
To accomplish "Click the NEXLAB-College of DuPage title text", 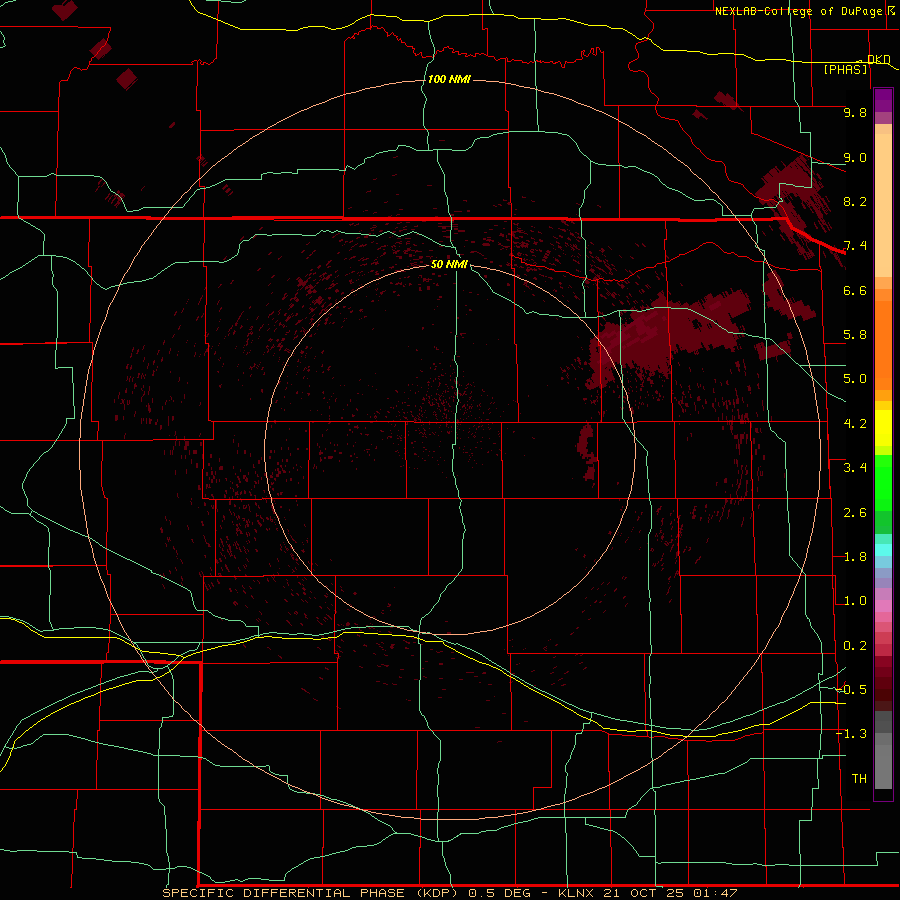I will 800,11.
